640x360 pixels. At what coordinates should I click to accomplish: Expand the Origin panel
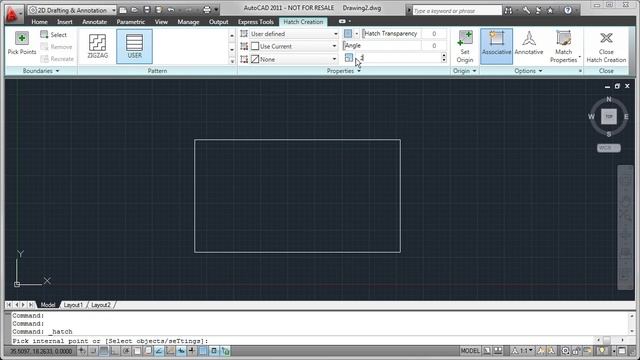464,71
